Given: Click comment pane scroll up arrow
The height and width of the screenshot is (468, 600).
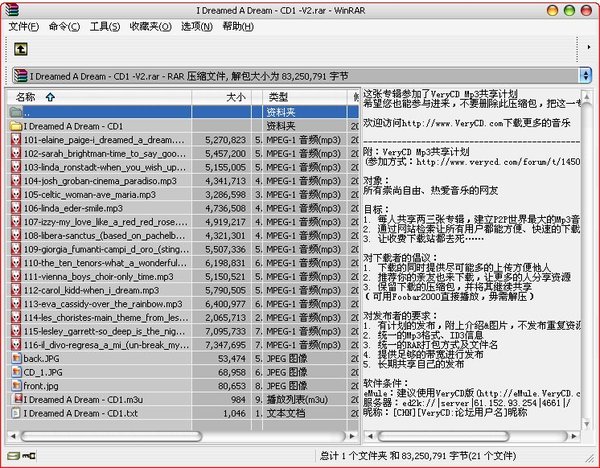Looking at the screenshot, I should tap(586, 96).
